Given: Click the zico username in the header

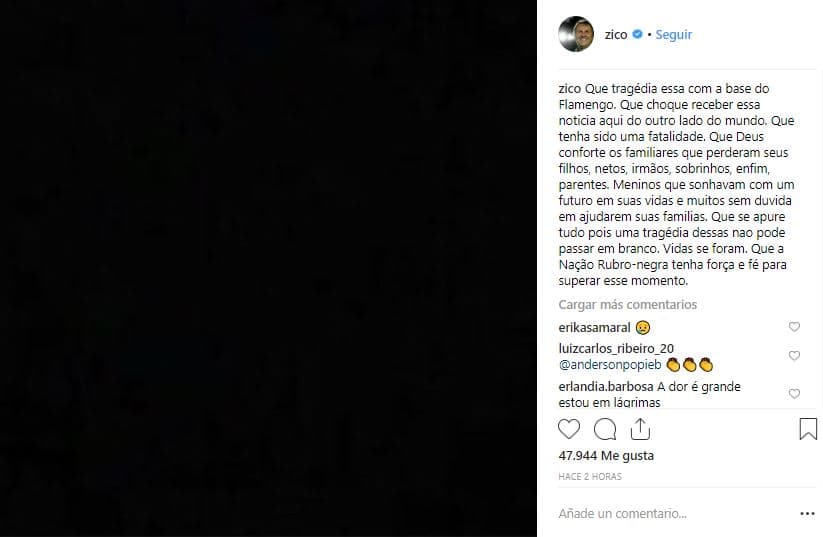Looking at the screenshot, I should point(616,35).
